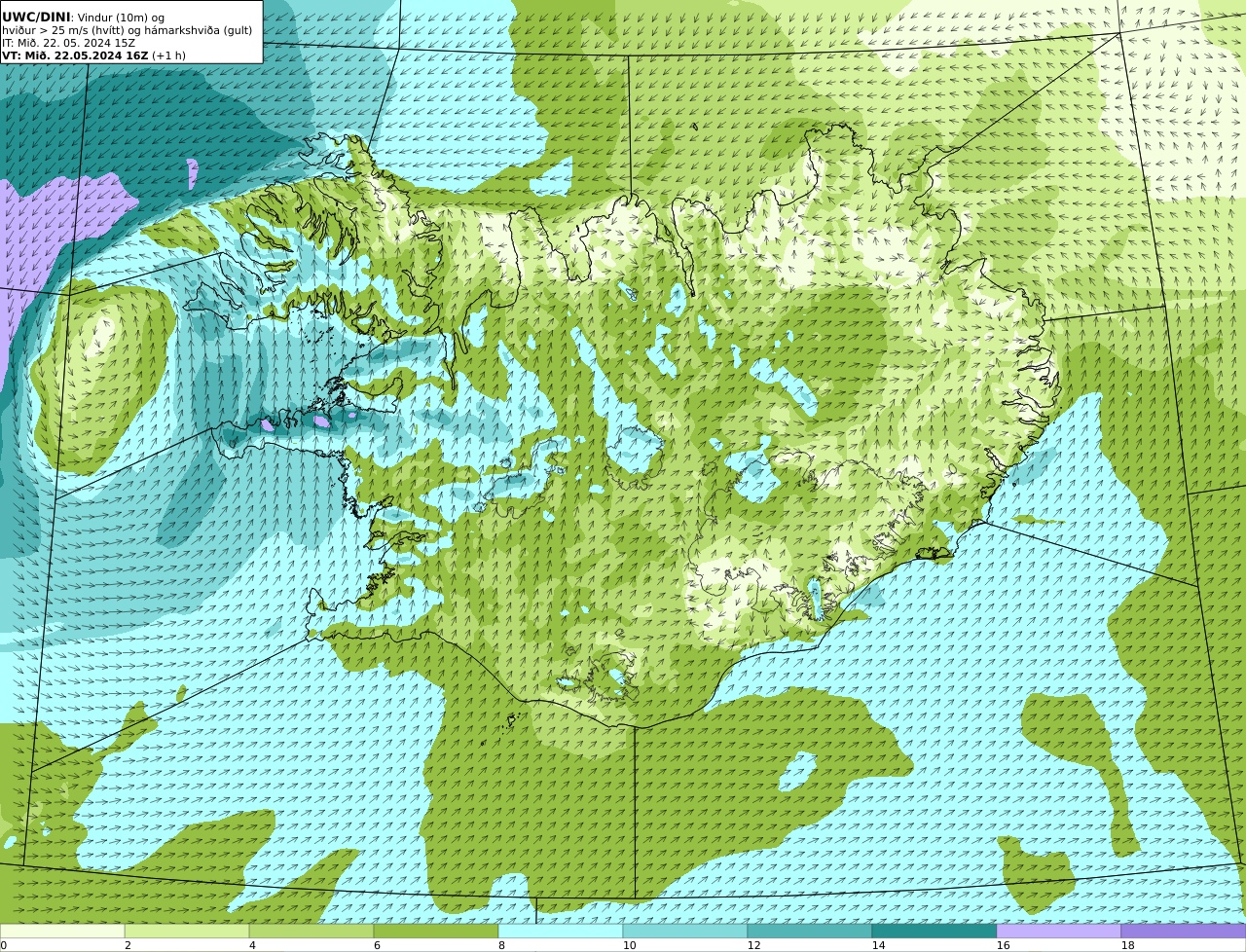
Task: Click the light teal 10–12 m/s legend swatch
Action: [x=685, y=931]
